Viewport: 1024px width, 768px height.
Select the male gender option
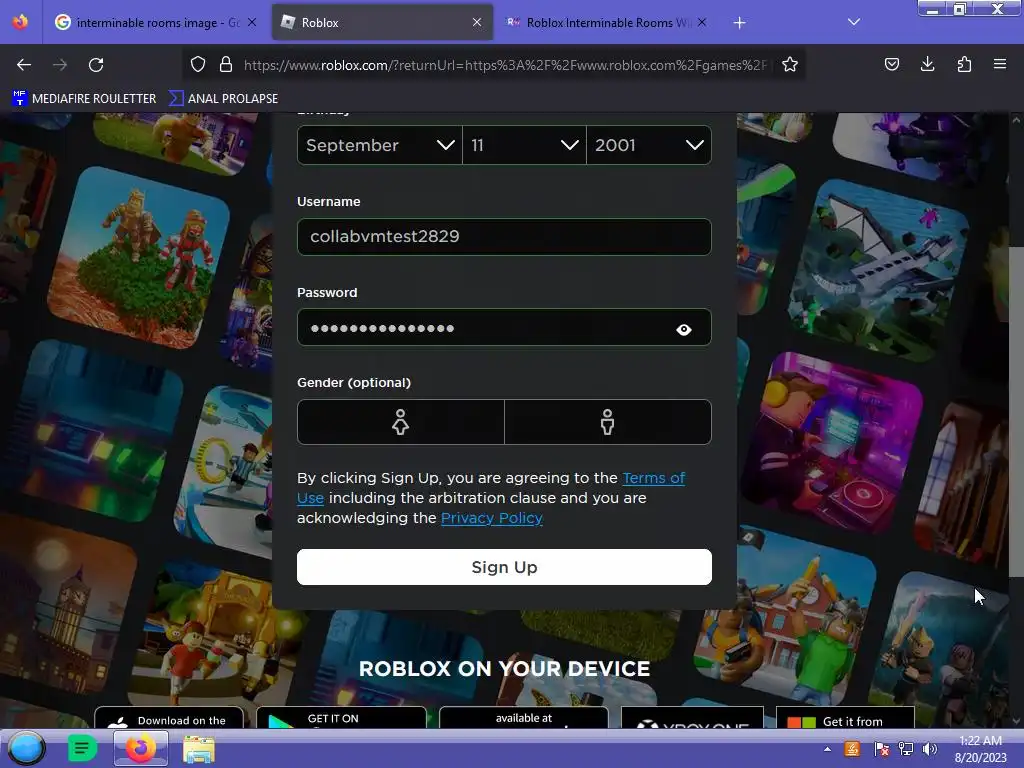(x=607, y=422)
